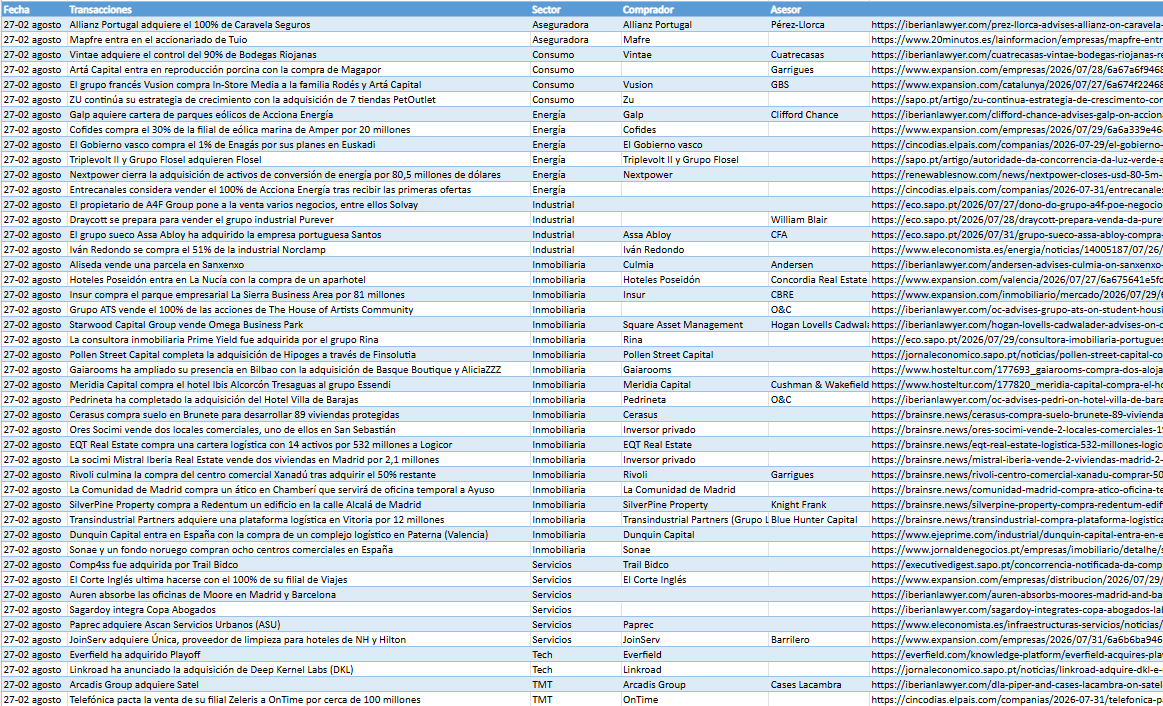Select the Vusion In-Store Media transaction cell
This screenshot has height=706, width=1163.
click(x=298, y=85)
